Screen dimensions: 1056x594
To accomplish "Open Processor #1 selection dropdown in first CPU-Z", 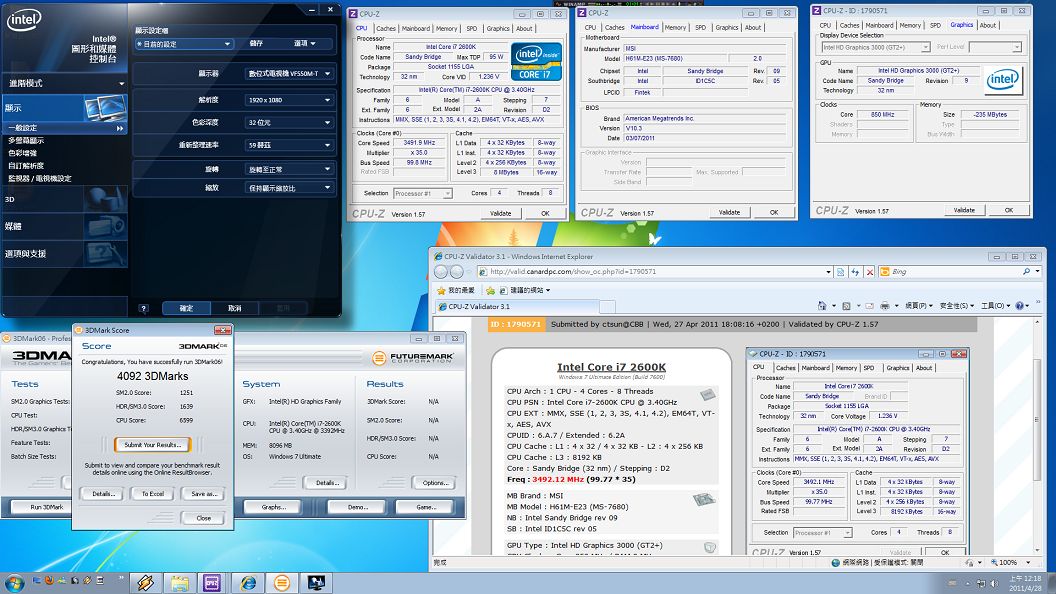I will (422, 193).
